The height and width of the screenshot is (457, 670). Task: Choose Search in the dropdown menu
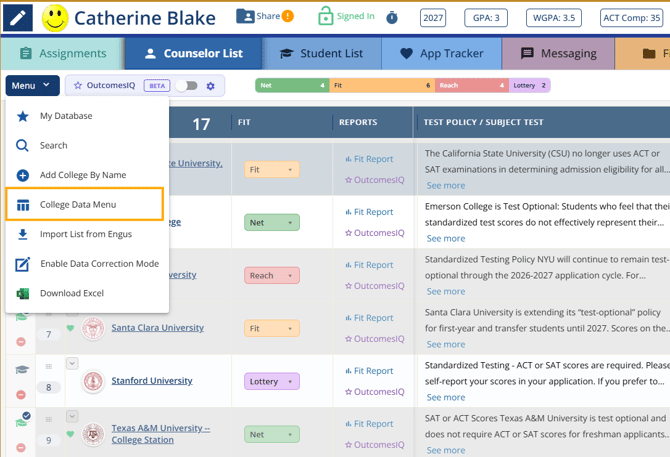pyautogui.click(x=85, y=145)
